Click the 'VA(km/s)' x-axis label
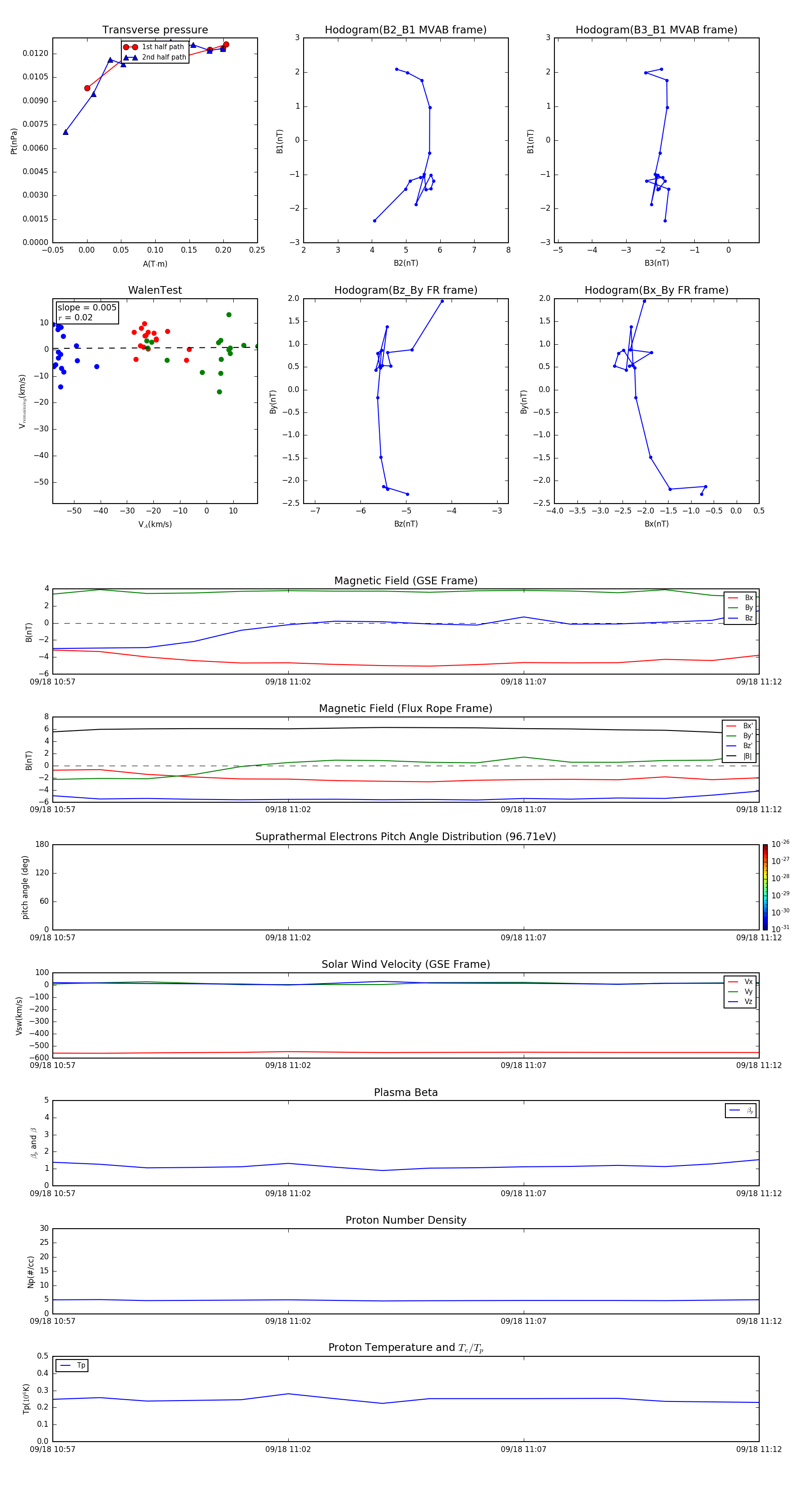This screenshot has height=1489, width=812. tap(155, 525)
